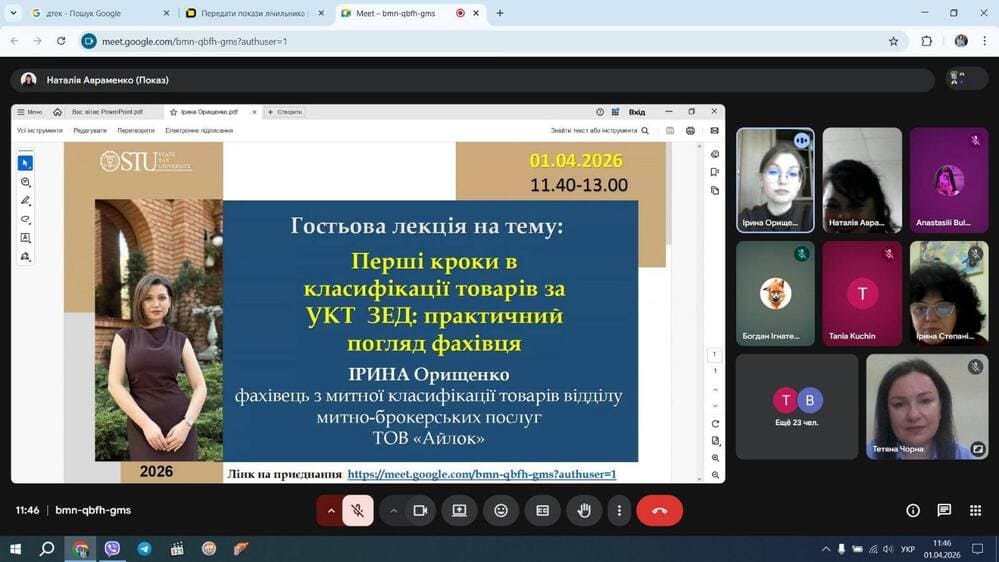This screenshot has height=562, width=999.
Task: Select Тетяна Чорна video tile
Action: pos(927,406)
